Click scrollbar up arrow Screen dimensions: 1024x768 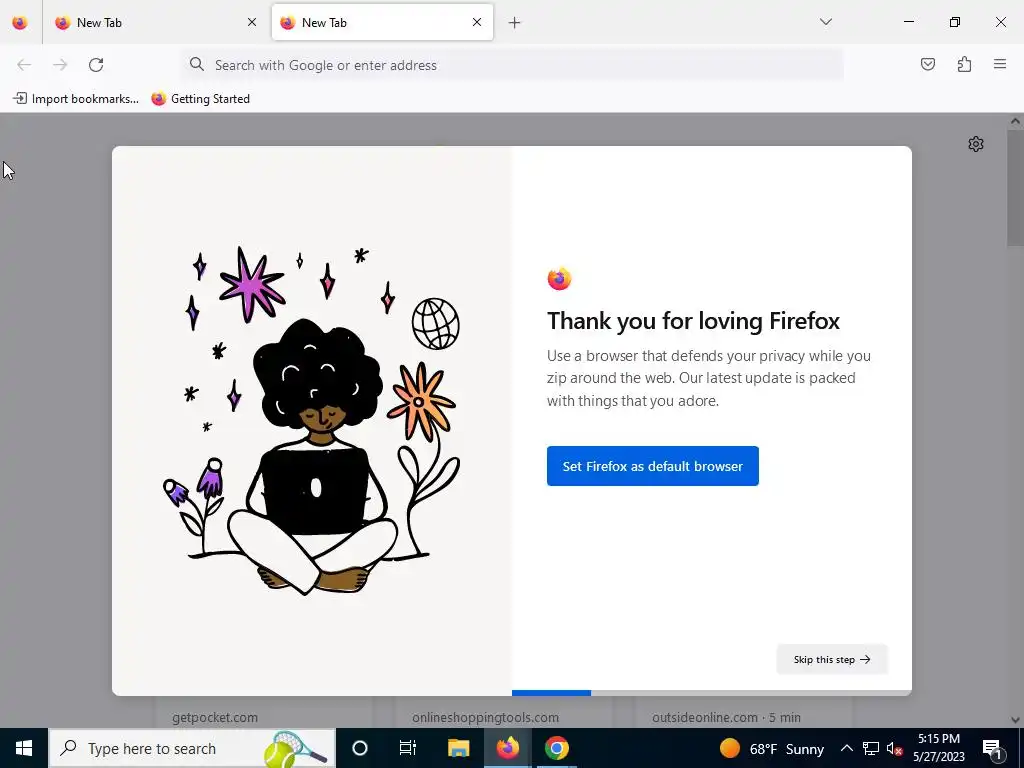(x=1016, y=121)
